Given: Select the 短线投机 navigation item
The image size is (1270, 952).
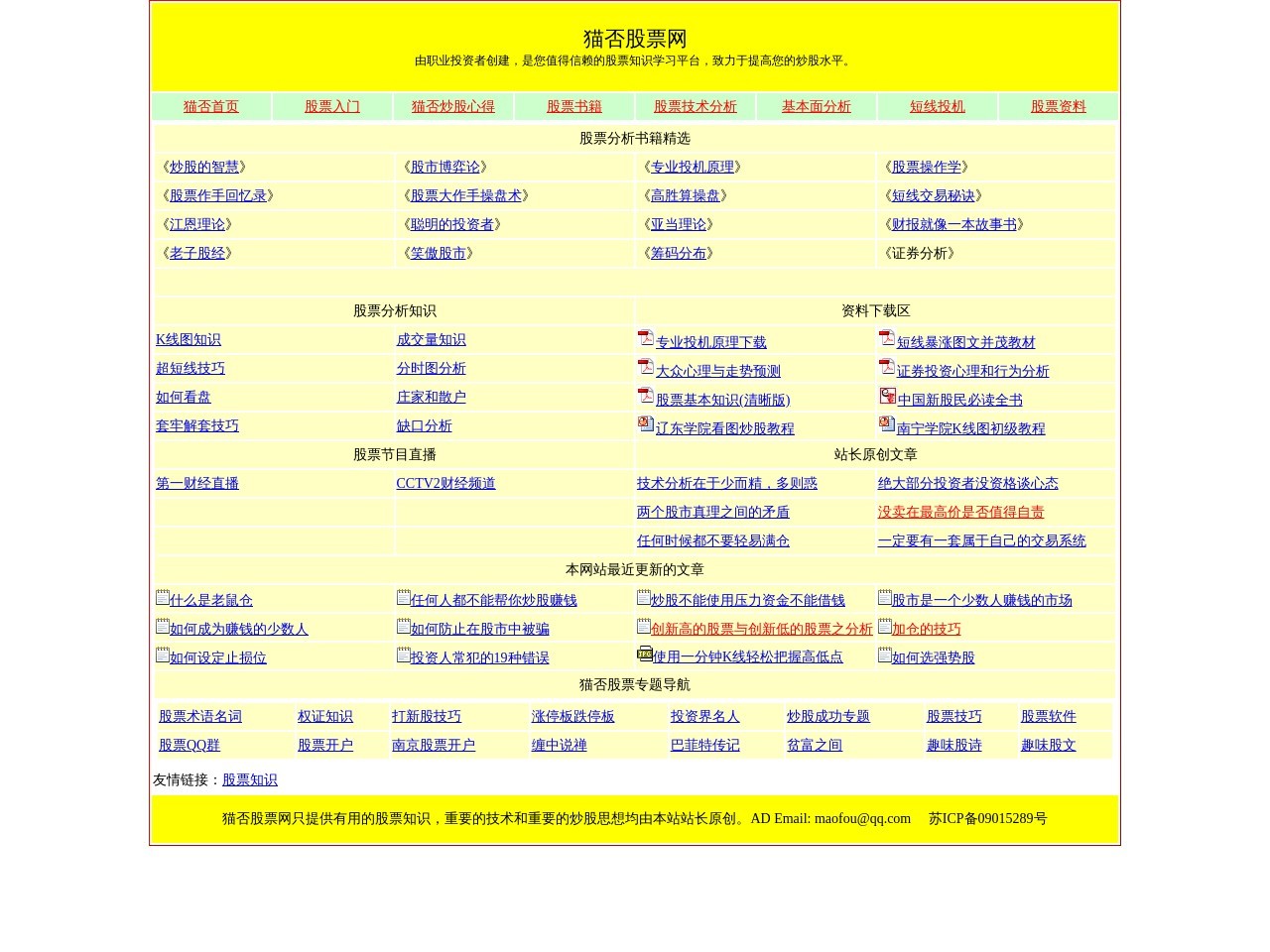Looking at the screenshot, I should 937,106.
